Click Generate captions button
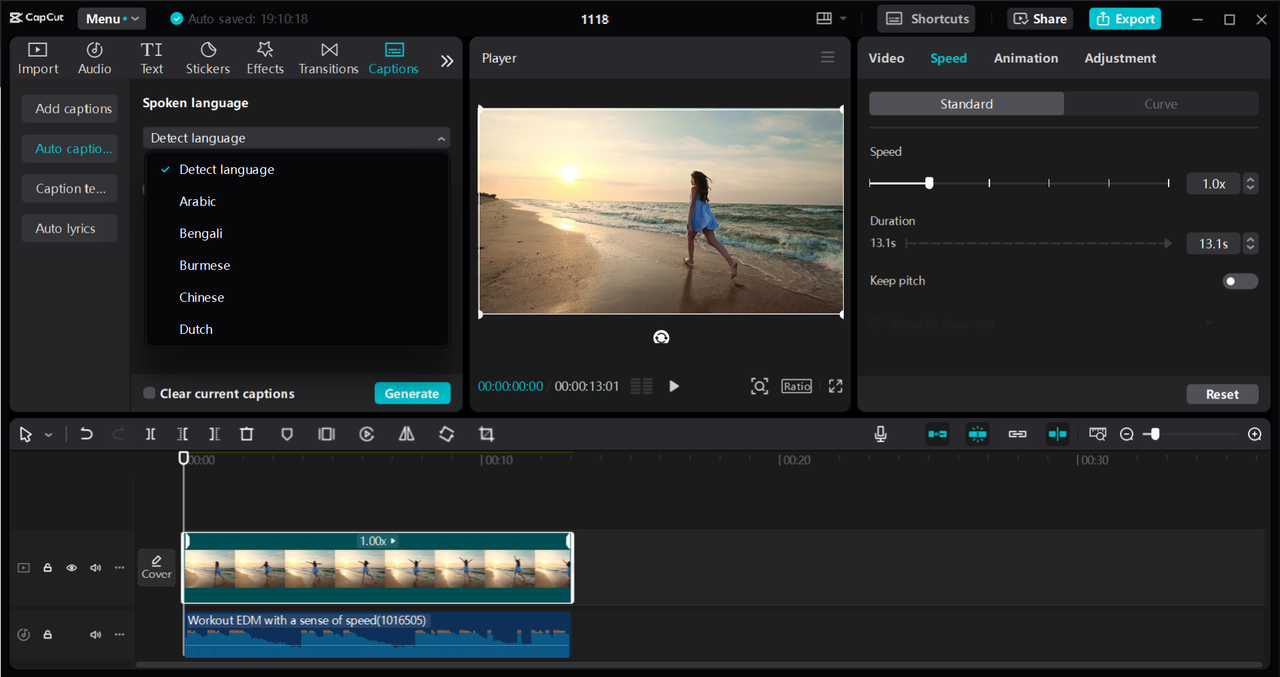Viewport: 1280px width, 677px height. 412,393
